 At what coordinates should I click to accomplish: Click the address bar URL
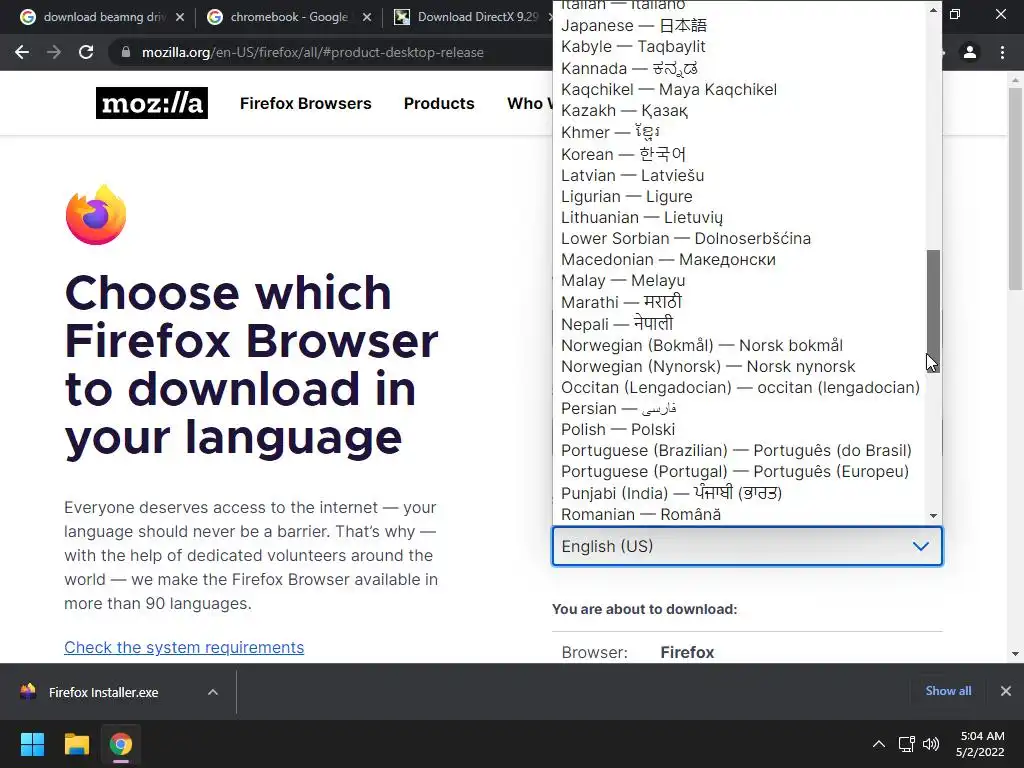312,52
